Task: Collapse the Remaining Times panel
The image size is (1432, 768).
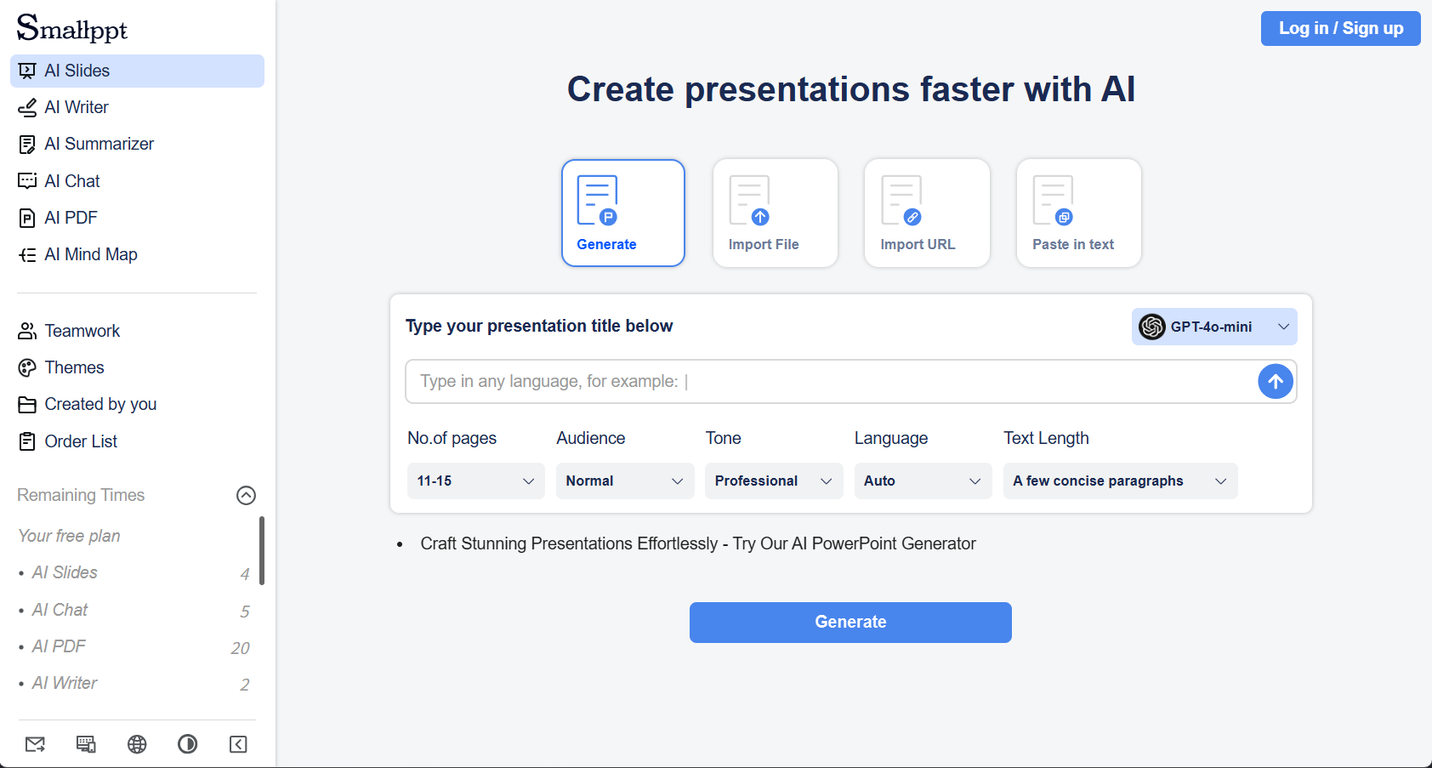Action: 246,494
